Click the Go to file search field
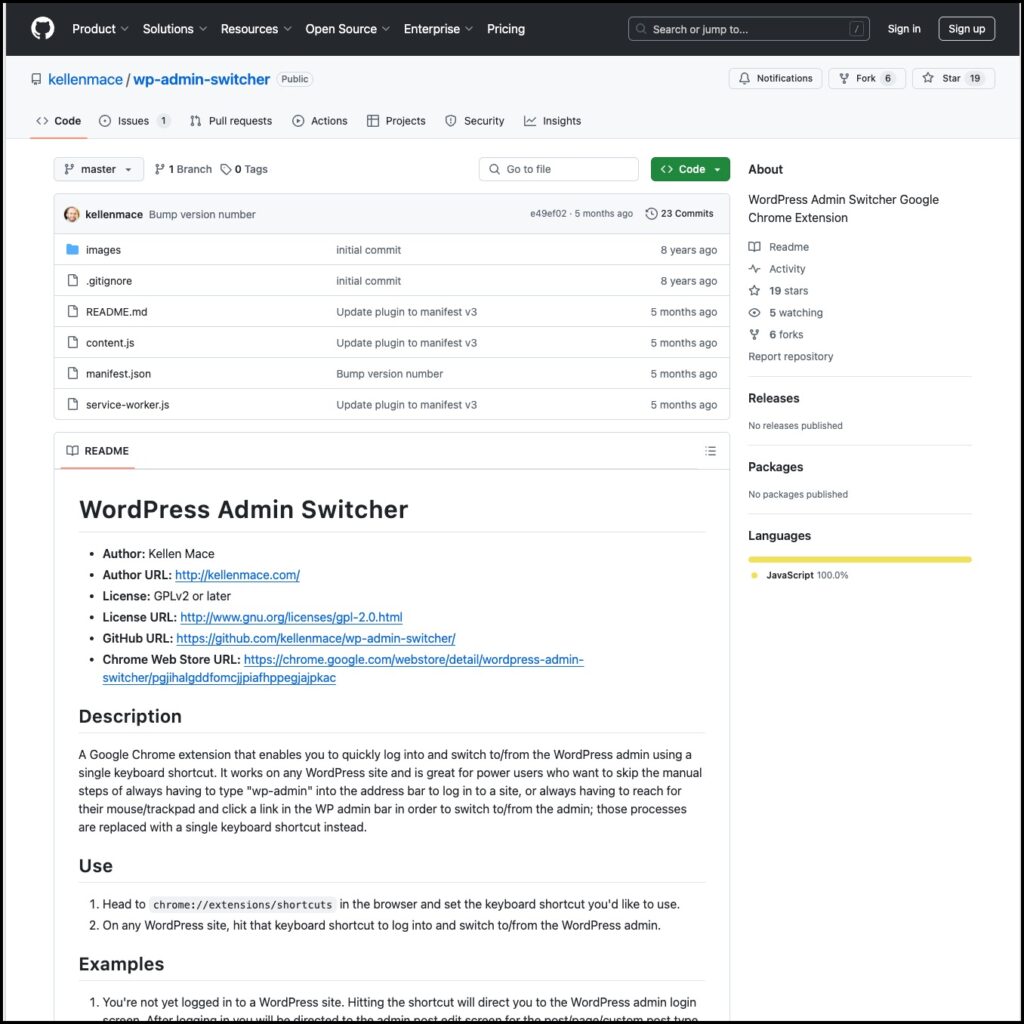This screenshot has width=1024, height=1024. pyautogui.click(x=558, y=169)
